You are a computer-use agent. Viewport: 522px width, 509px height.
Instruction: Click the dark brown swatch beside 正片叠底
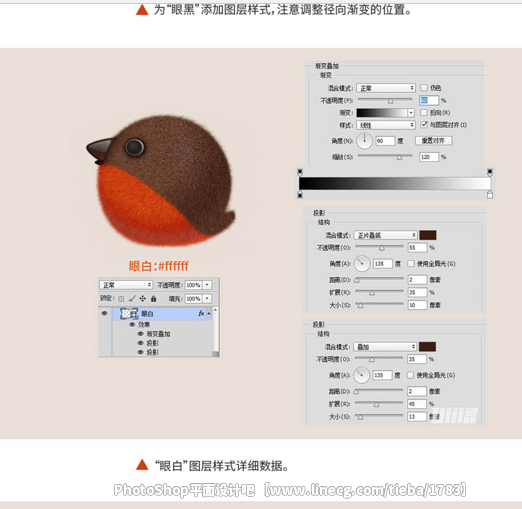(428, 235)
